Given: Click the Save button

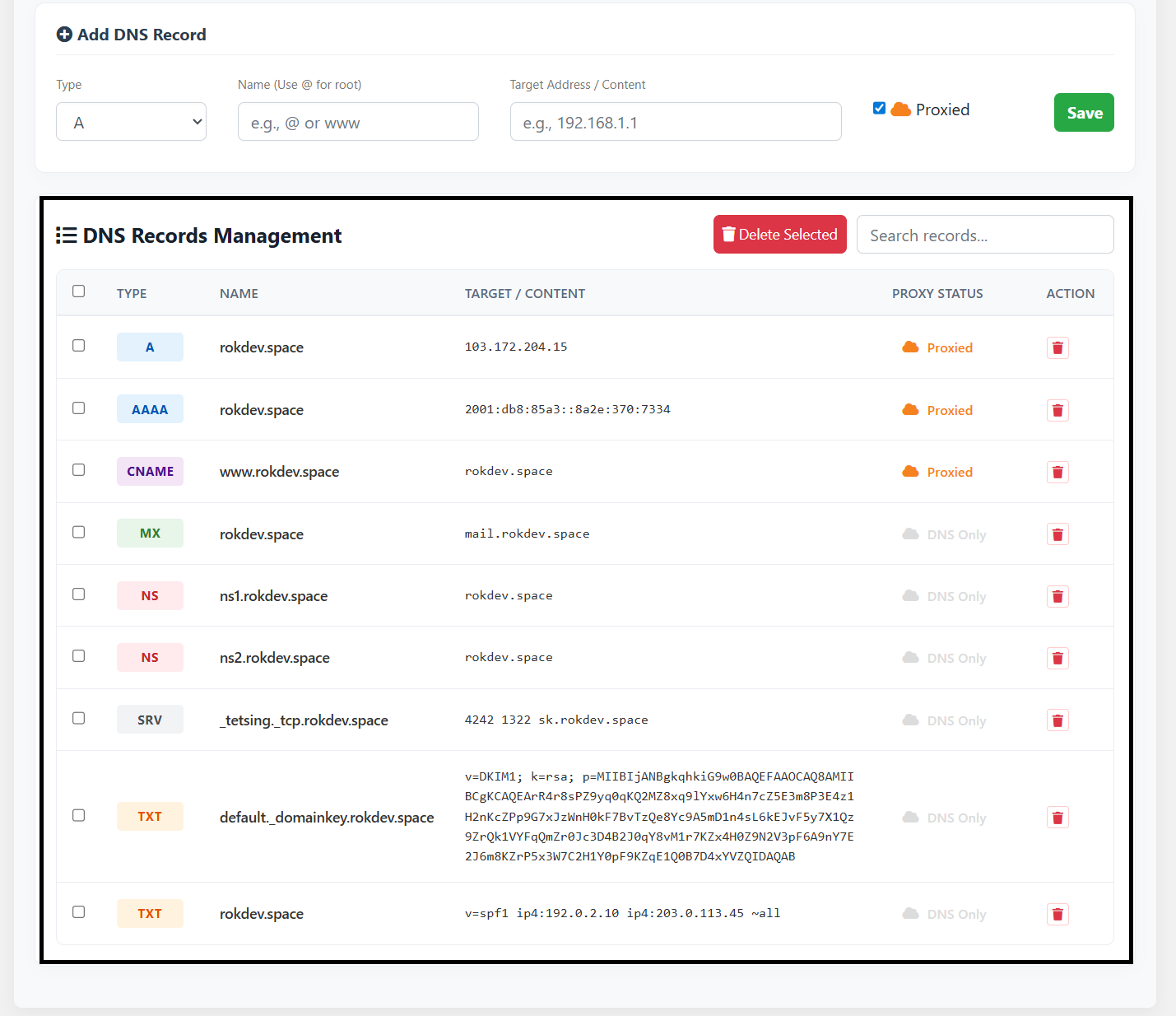Looking at the screenshot, I should click(1084, 113).
